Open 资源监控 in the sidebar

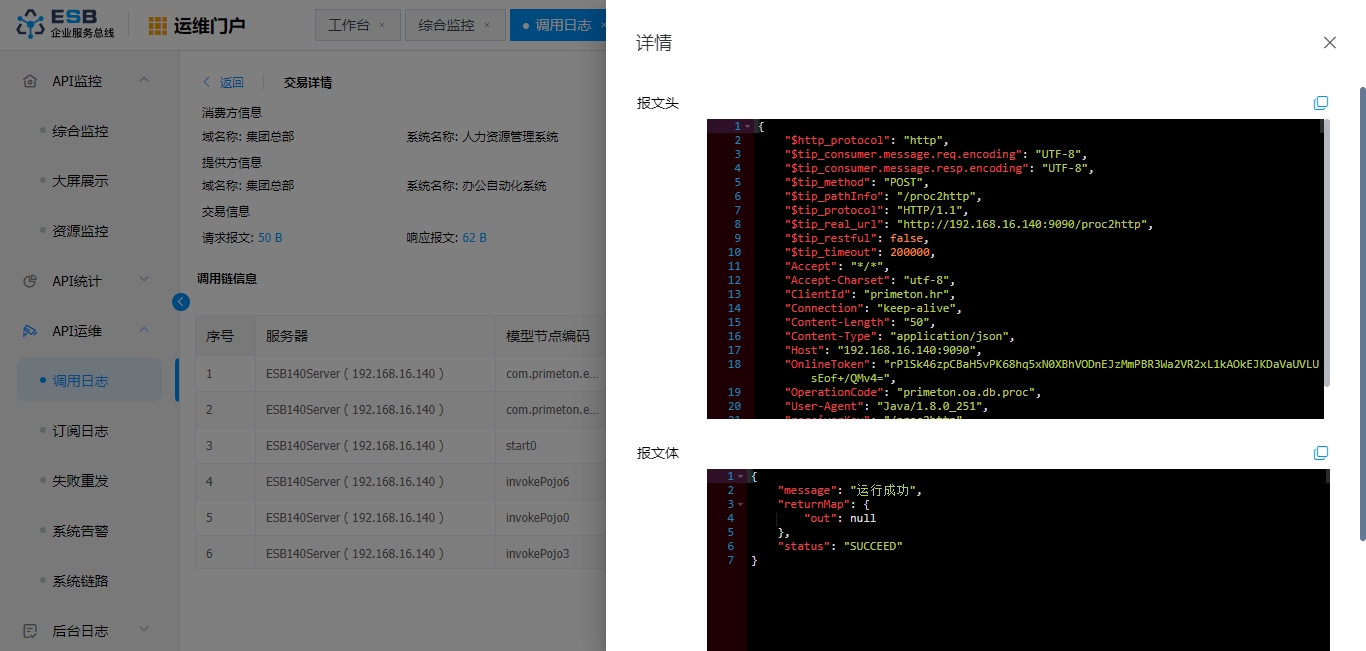click(80, 231)
